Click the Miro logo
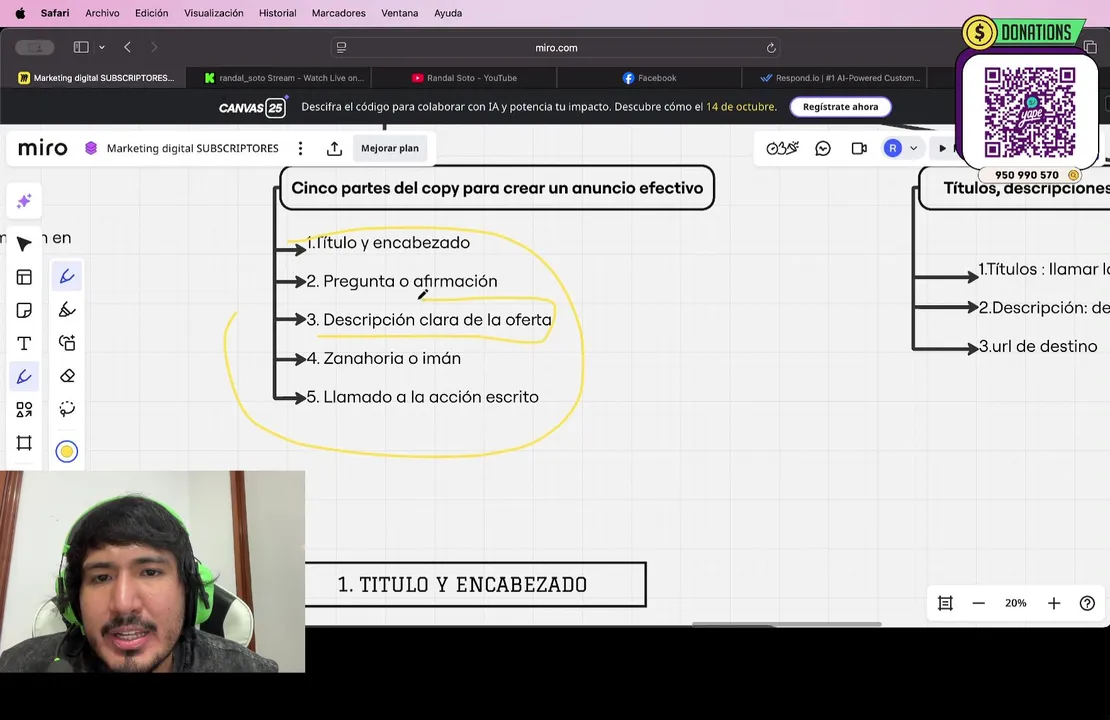Image resolution: width=1110 pixels, height=720 pixels. [x=42, y=148]
